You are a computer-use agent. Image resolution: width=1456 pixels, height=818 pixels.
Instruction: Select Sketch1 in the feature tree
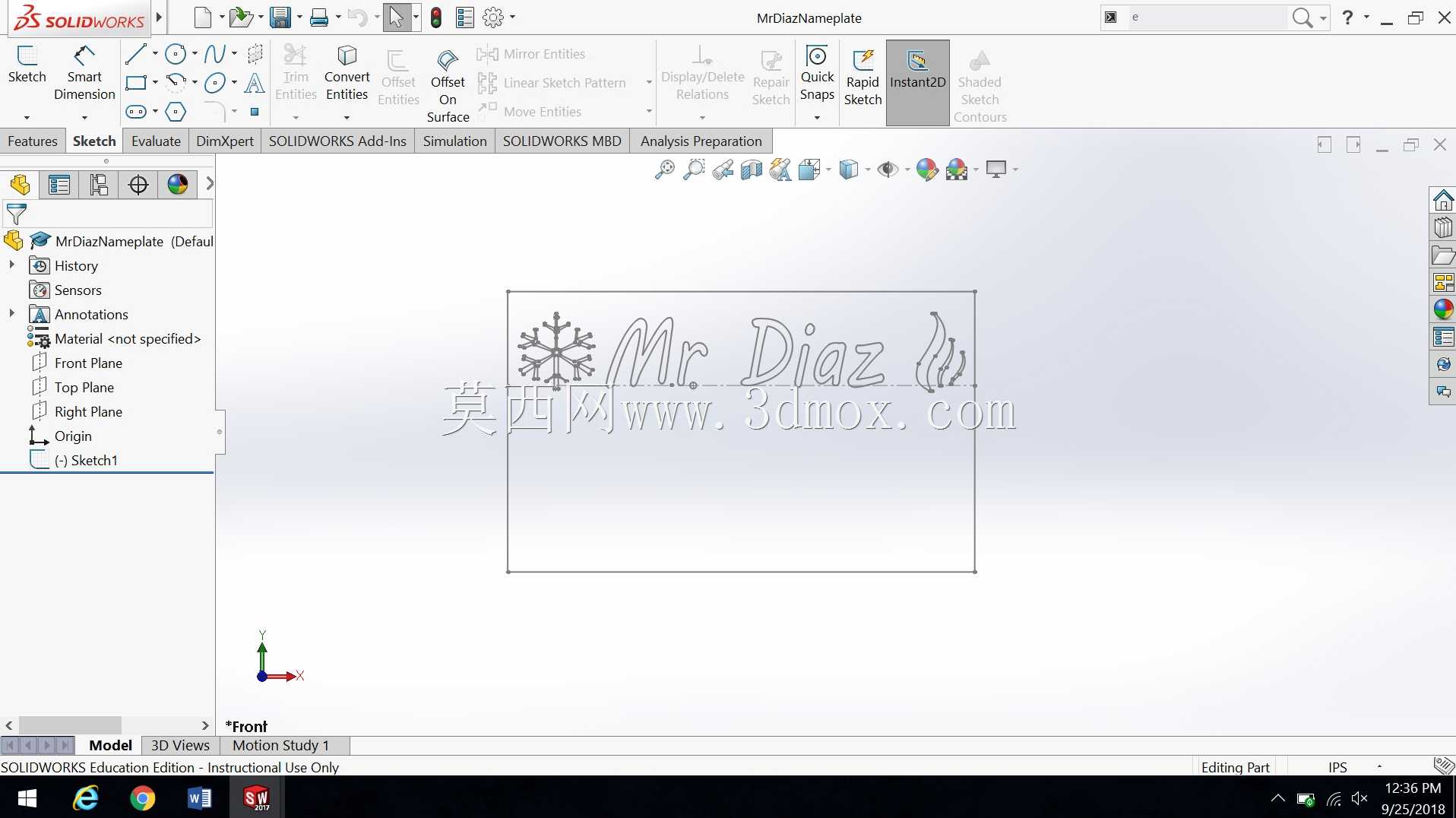tap(86, 461)
